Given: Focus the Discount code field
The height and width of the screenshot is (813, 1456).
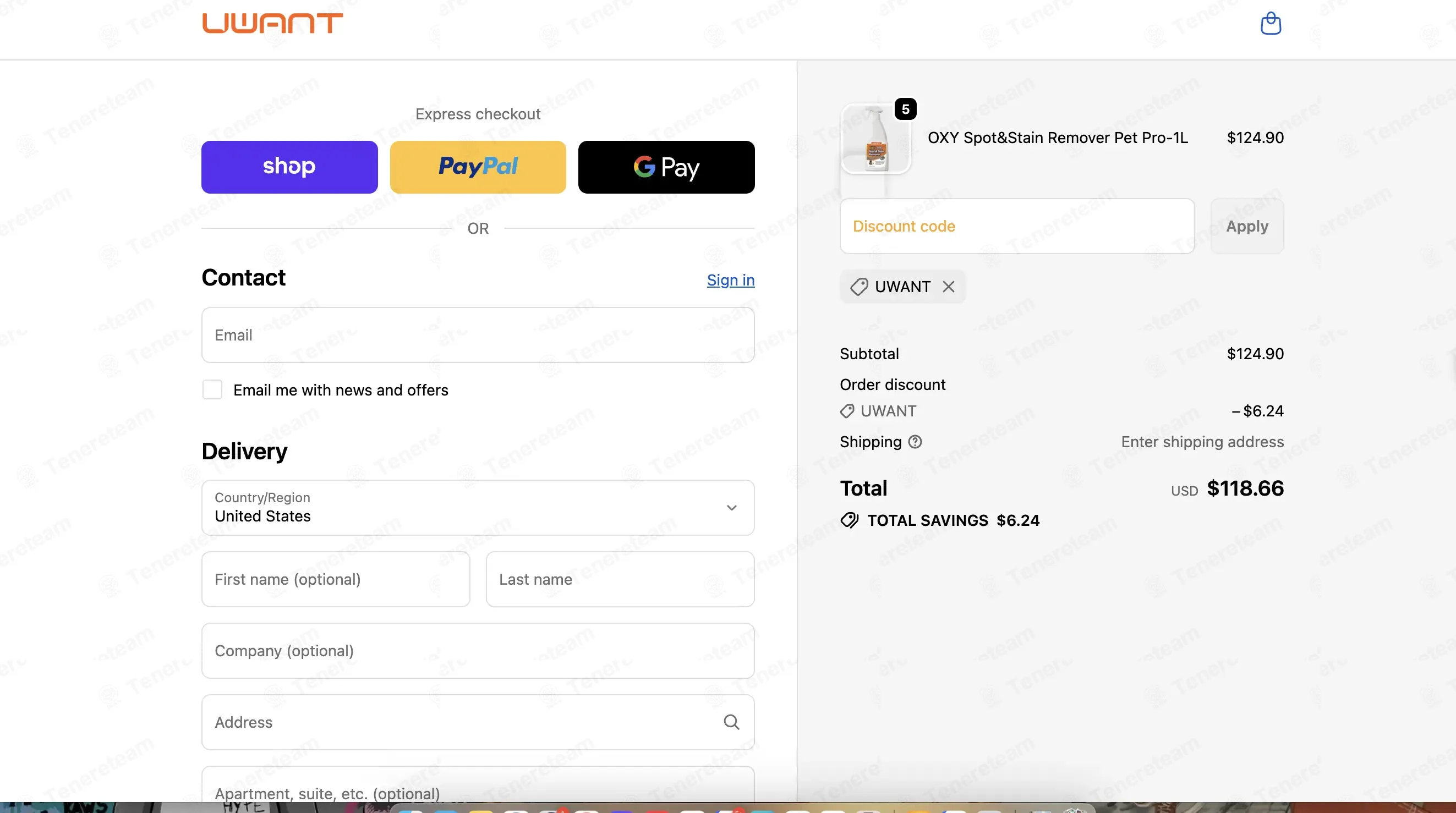Looking at the screenshot, I should point(1017,226).
